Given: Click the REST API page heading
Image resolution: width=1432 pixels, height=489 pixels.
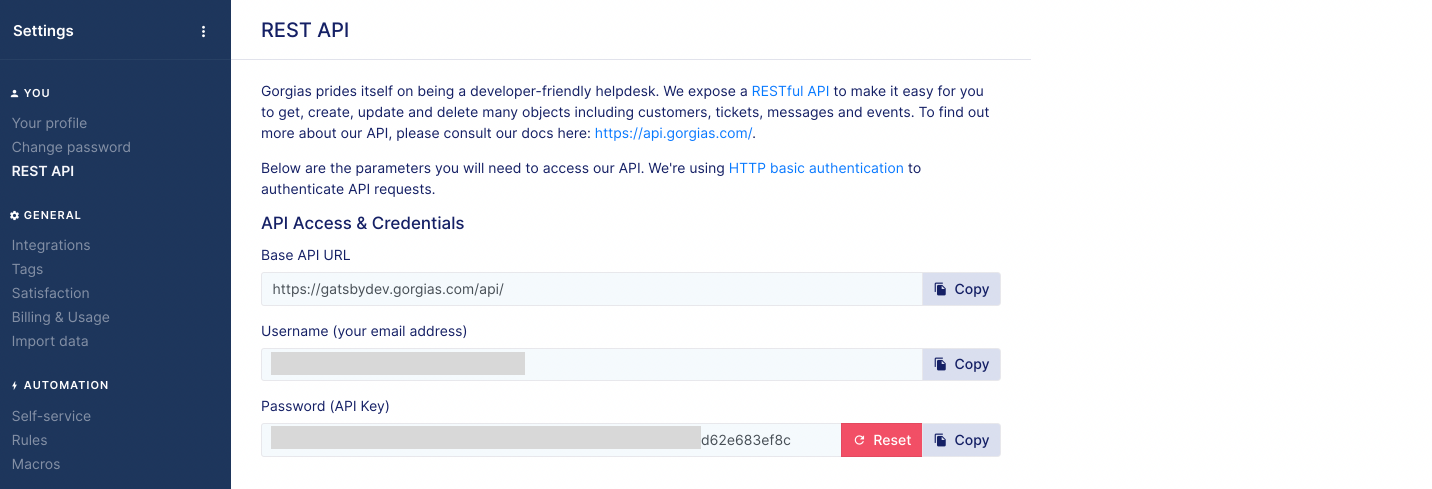Looking at the screenshot, I should point(305,30).
